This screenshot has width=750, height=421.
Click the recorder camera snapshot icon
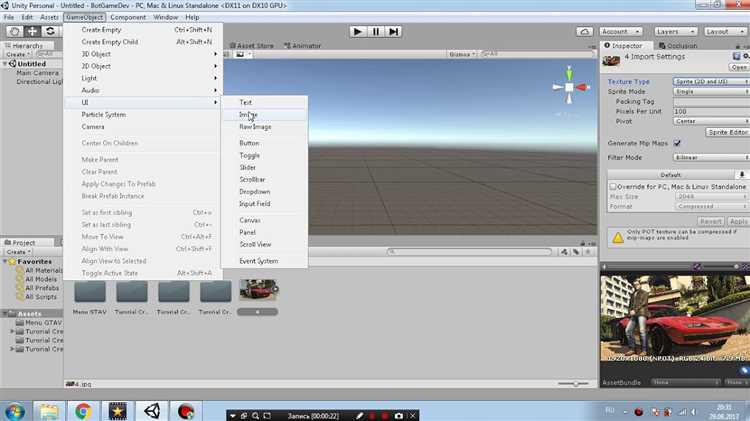tap(398, 416)
